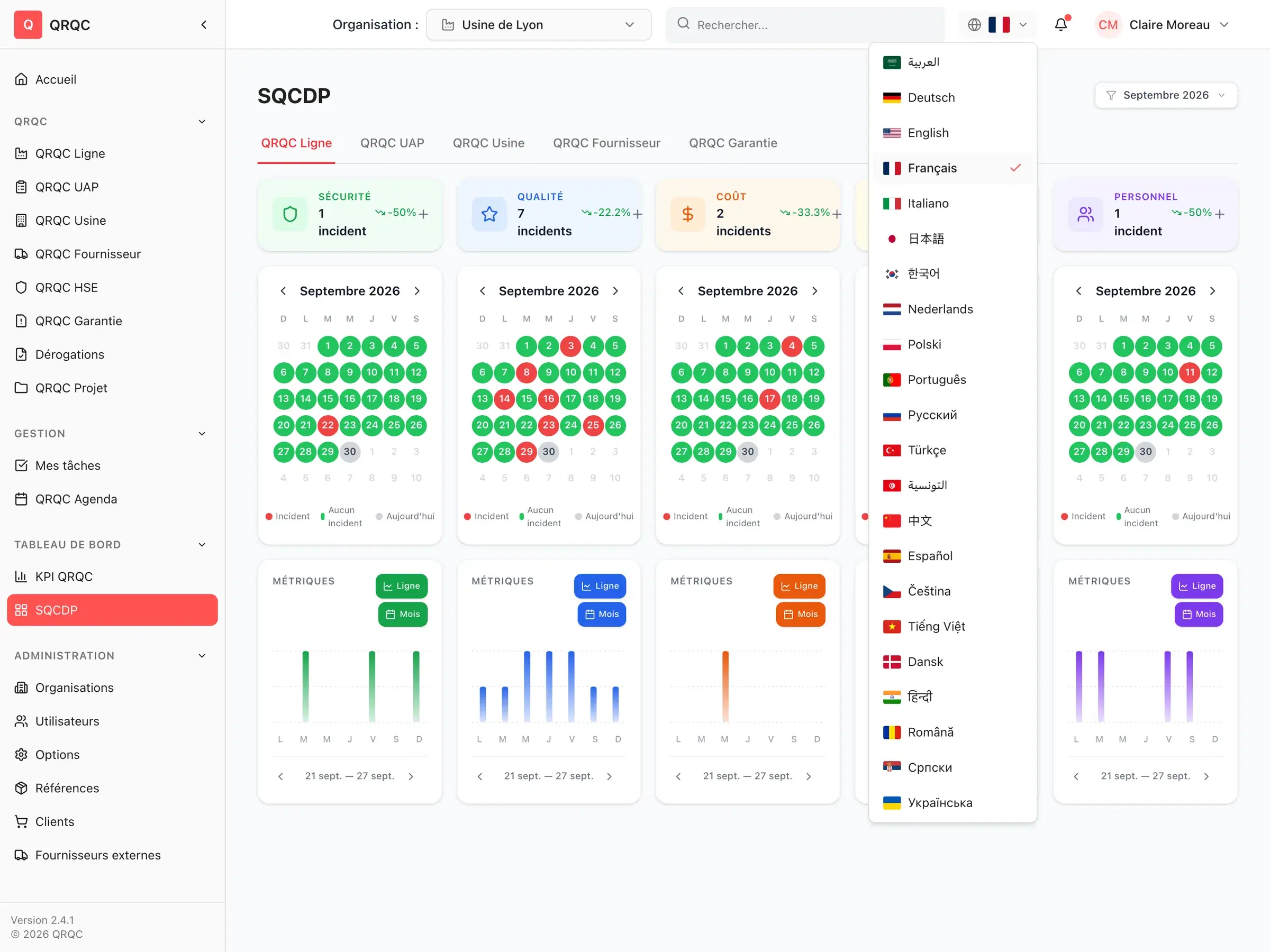
Task: Toggle the language selector with French flag
Action: (x=997, y=25)
